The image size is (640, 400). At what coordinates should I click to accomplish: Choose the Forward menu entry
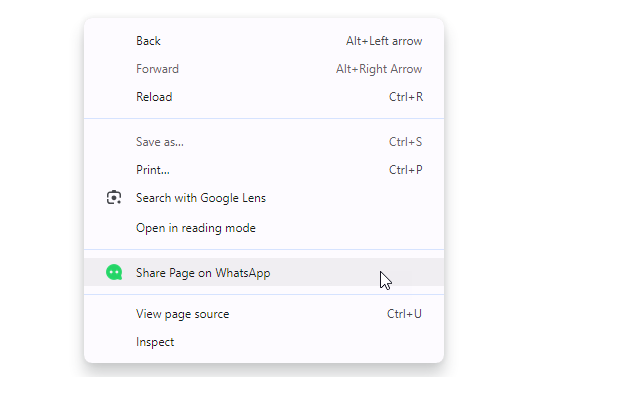tap(157, 69)
